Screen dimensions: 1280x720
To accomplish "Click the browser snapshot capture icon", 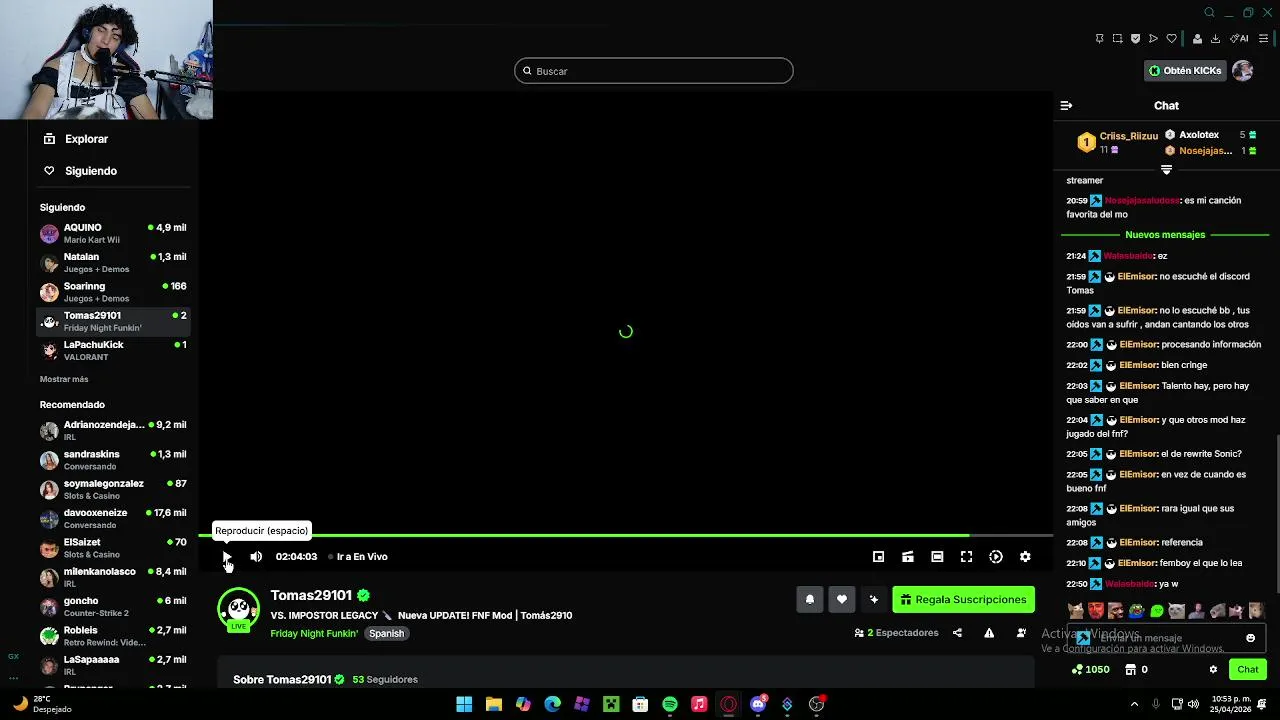I will click(x=1117, y=39).
